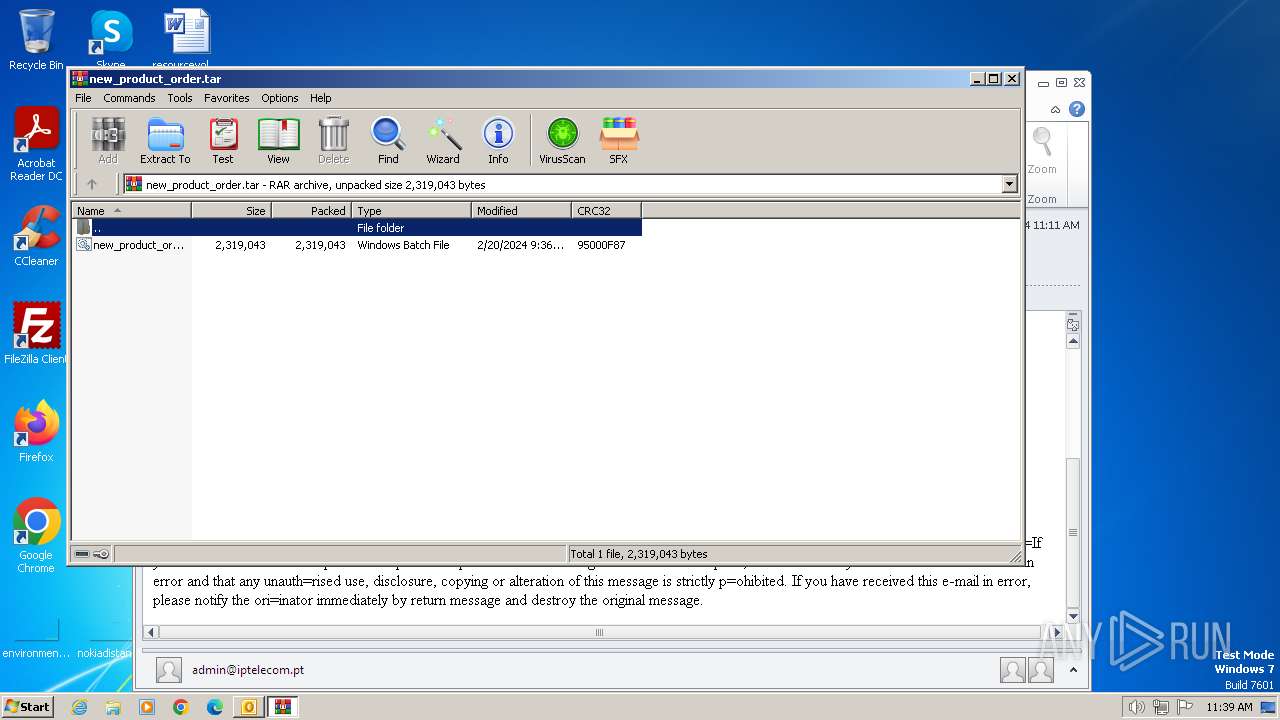This screenshot has height=720, width=1280.
Task: Expand the archive path dropdown
Action: pyautogui.click(x=1009, y=184)
